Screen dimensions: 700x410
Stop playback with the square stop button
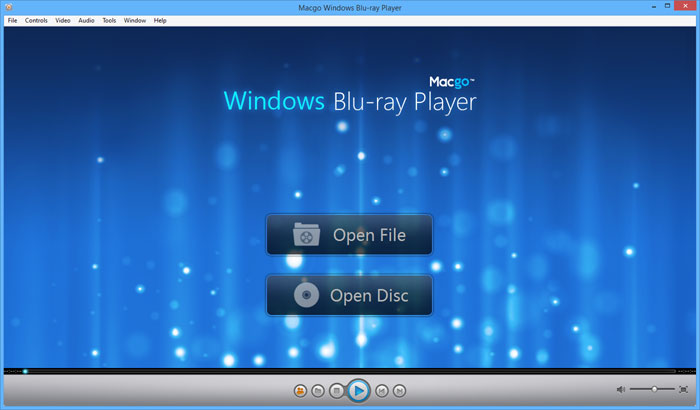337,391
